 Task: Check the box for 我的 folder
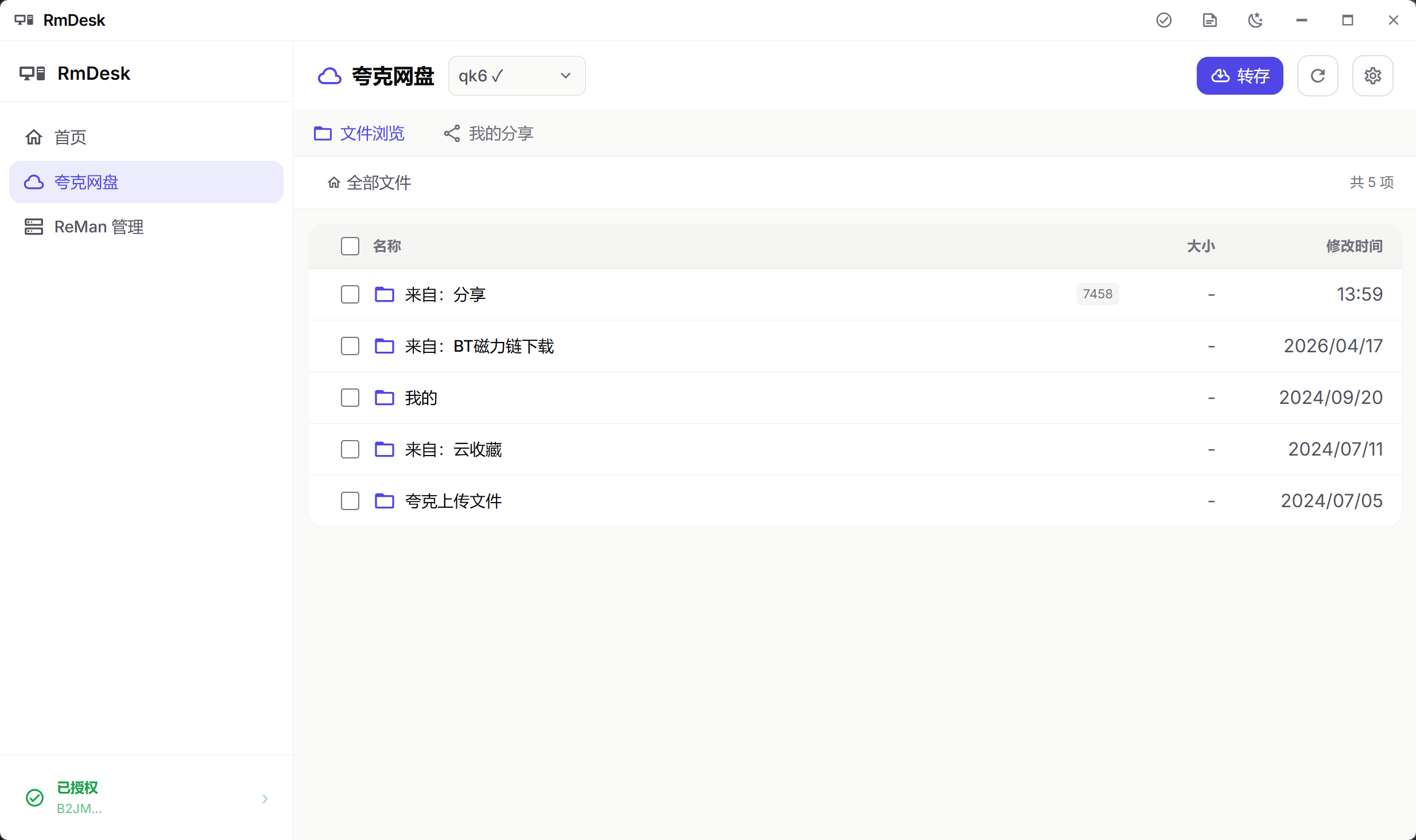tap(350, 398)
